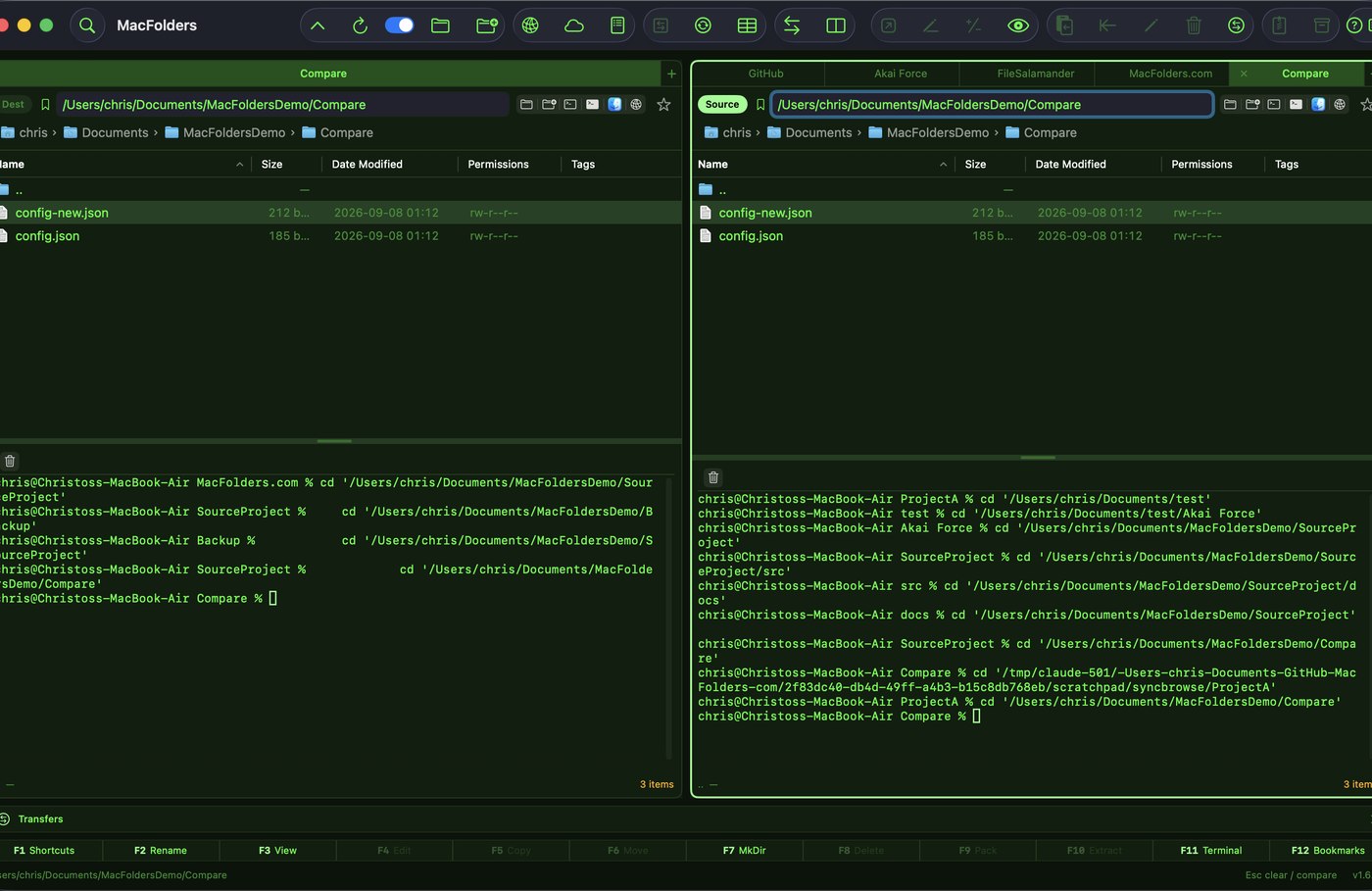Image resolution: width=1372 pixels, height=891 pixels.
Task: Sort the Dest pane by Size
Action: click(x=271, y=165)
